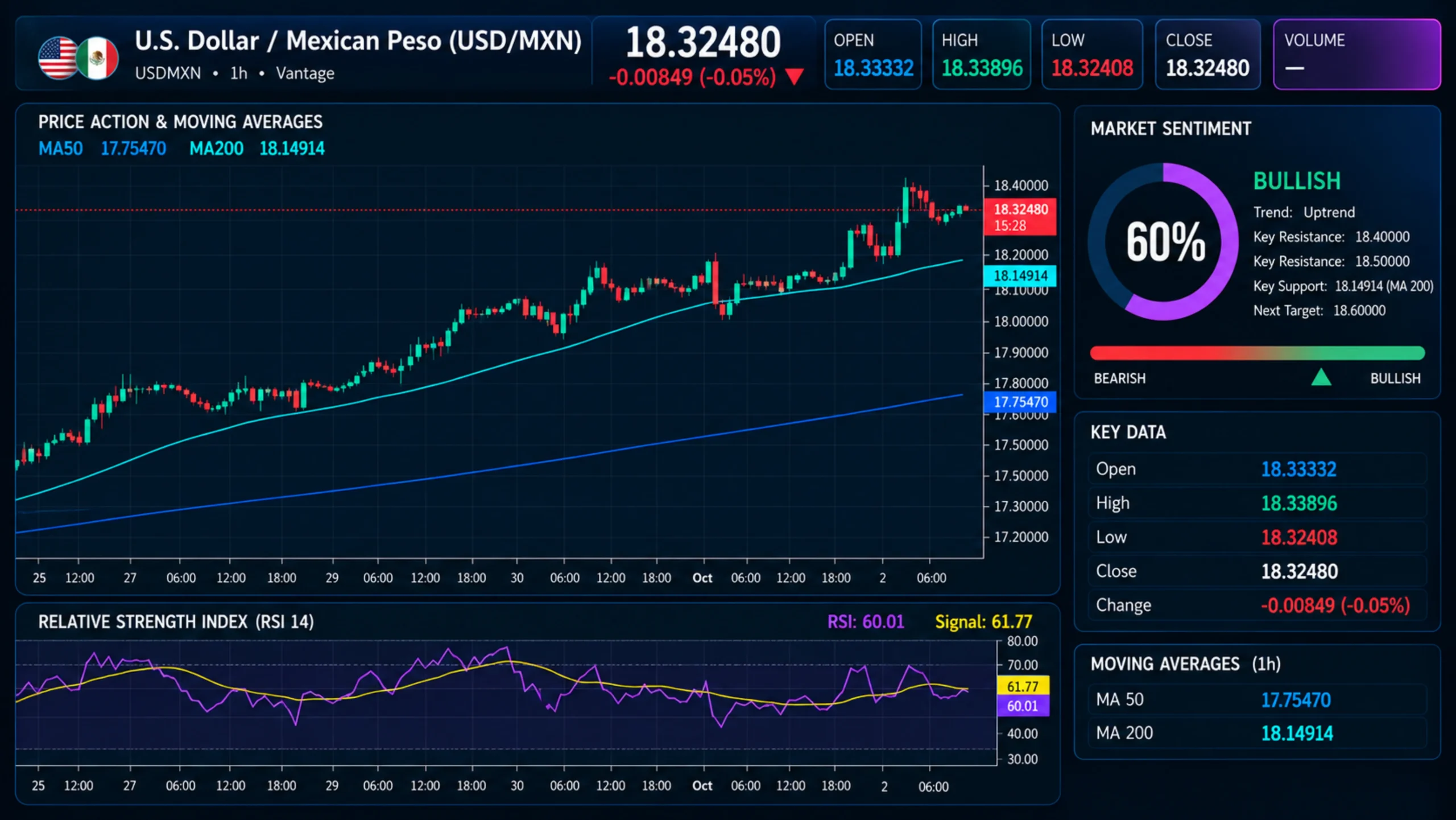Click the MA50 17.75470 chart legend

point(102,149)
